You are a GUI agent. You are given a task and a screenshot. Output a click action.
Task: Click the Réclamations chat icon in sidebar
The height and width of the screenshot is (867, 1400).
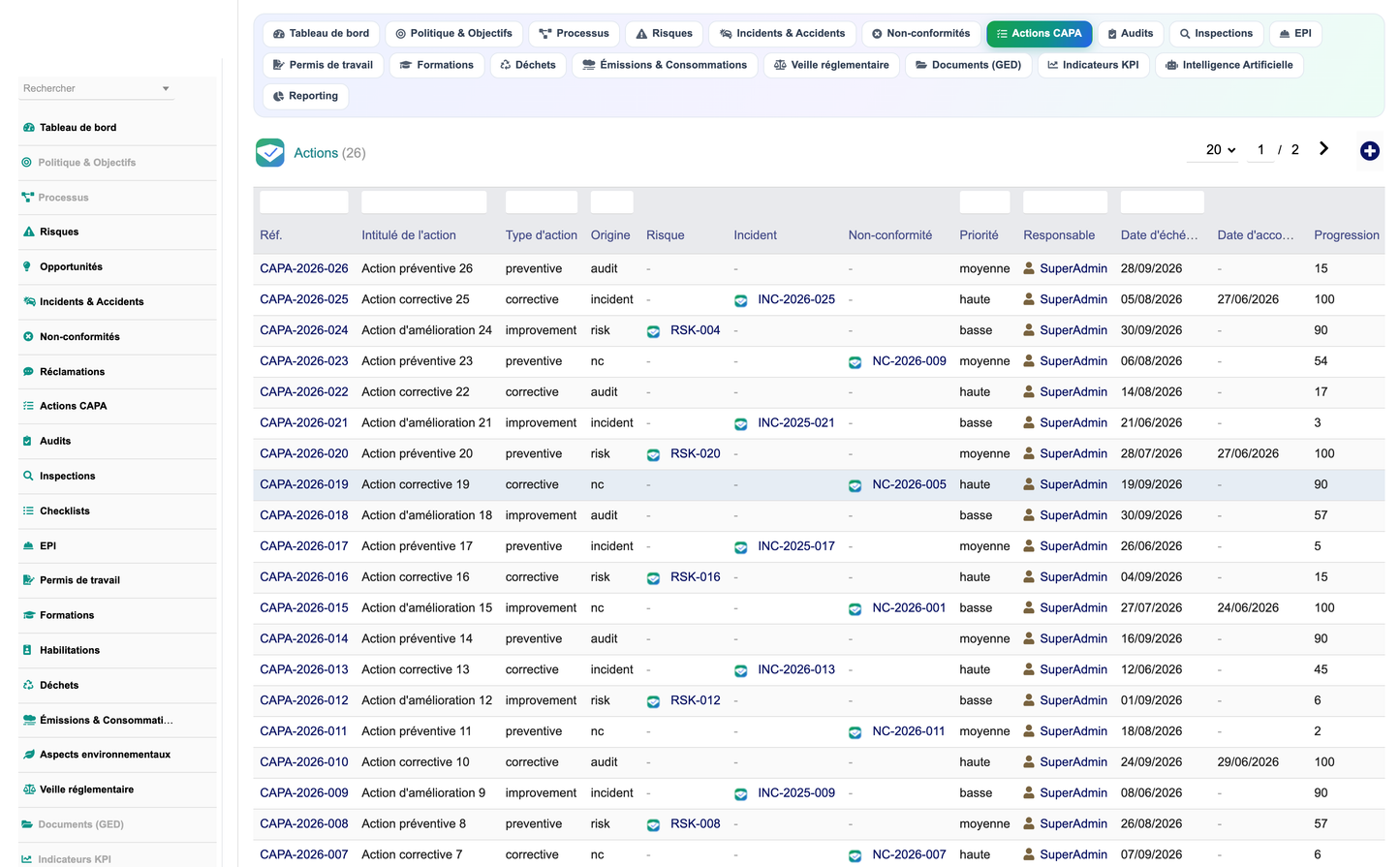click(x=28, y=372)
